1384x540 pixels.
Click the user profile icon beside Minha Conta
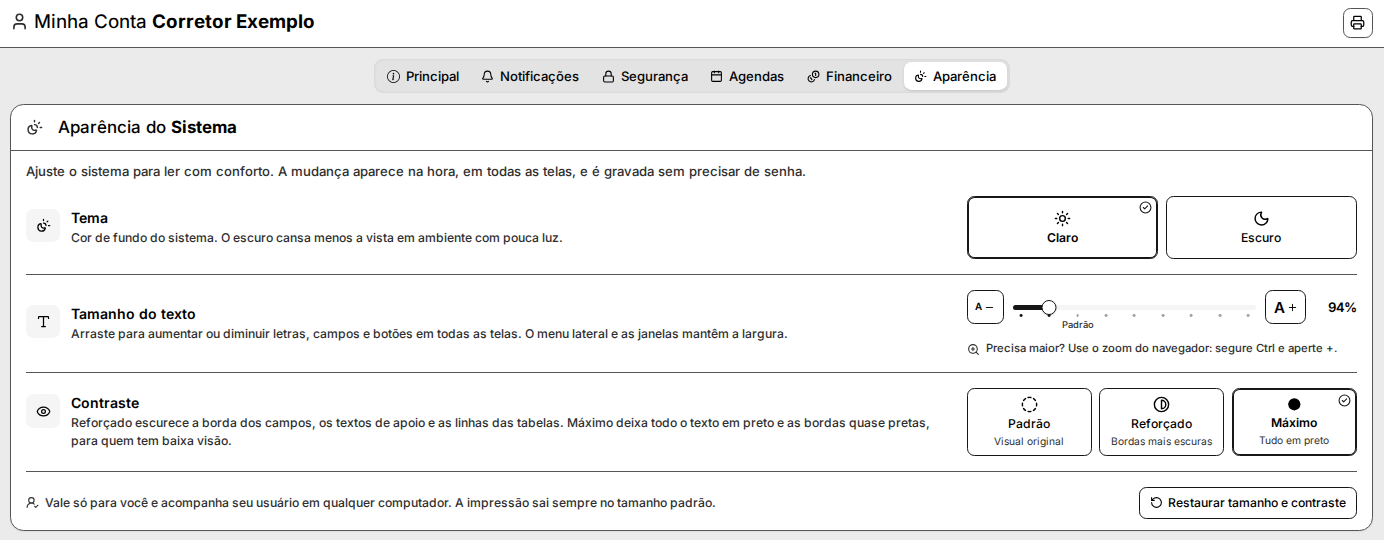19,22
